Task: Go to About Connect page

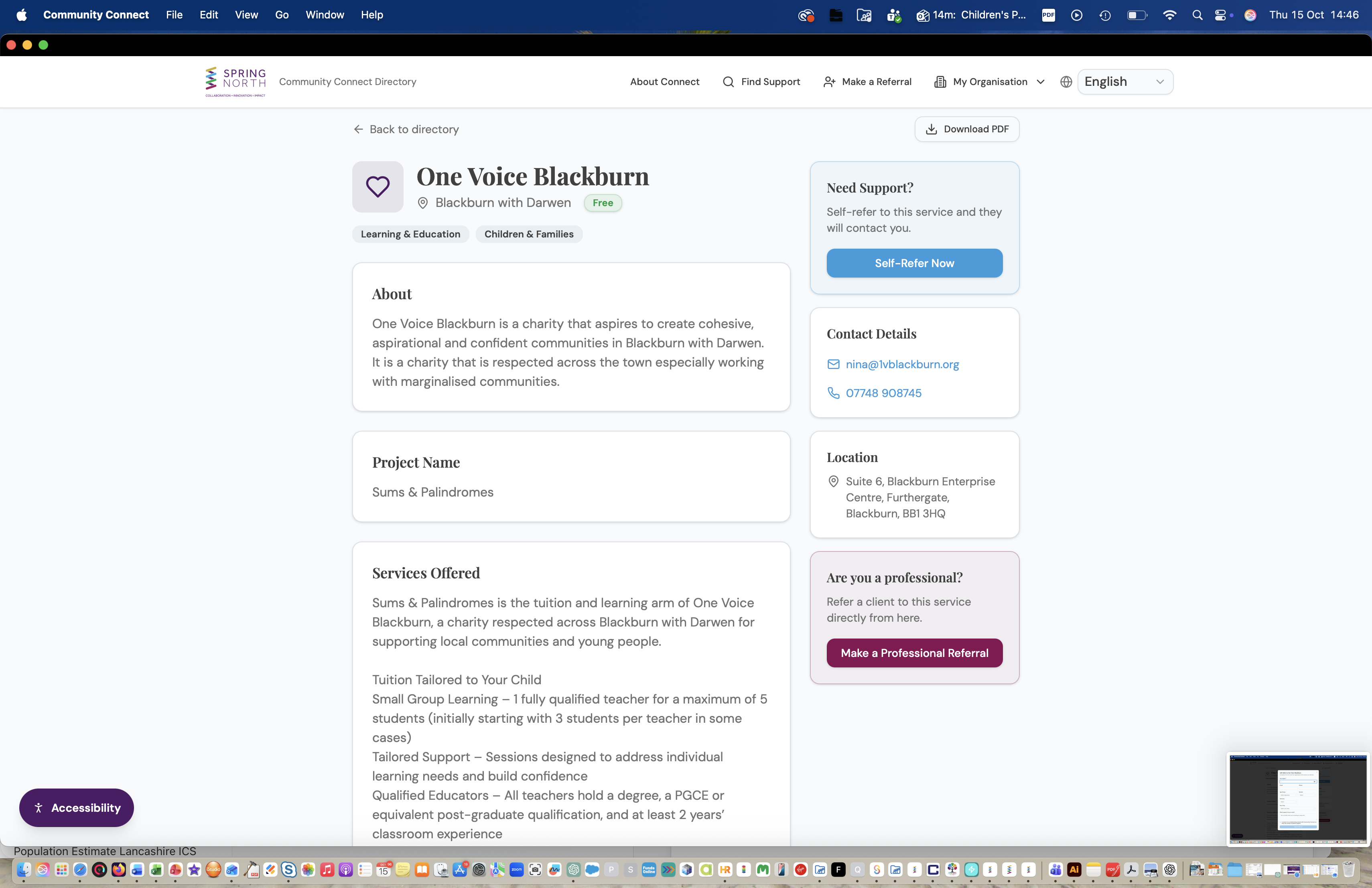Action: coord(664,82)
